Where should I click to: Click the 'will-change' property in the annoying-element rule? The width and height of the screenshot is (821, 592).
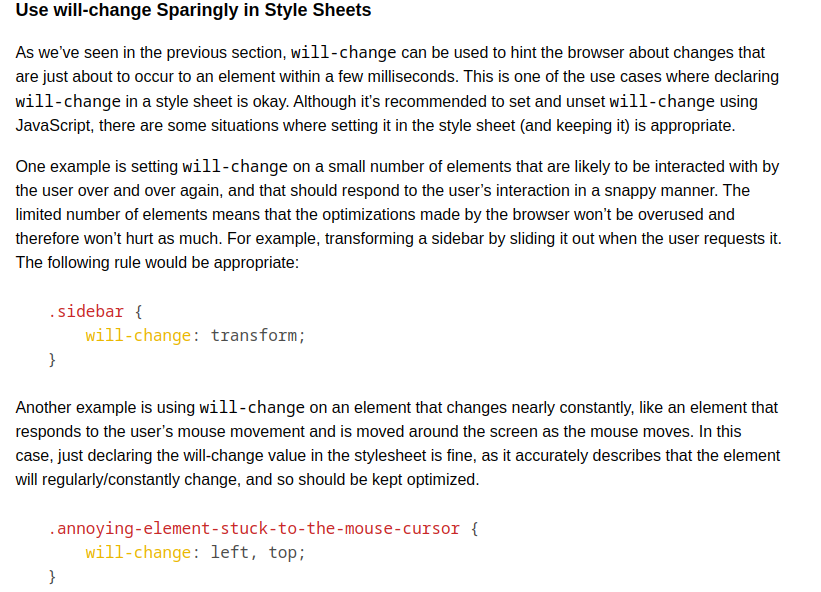138,552
